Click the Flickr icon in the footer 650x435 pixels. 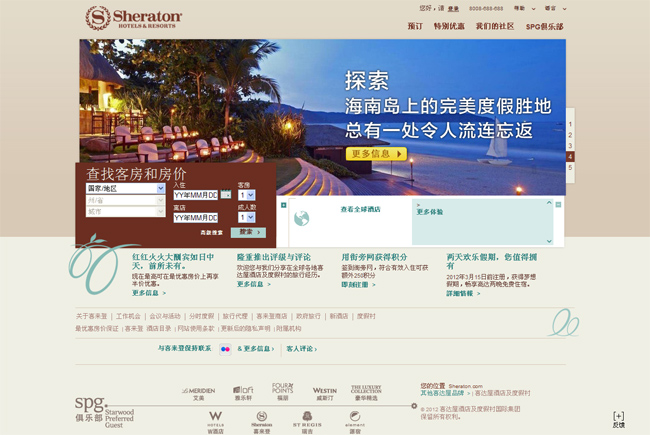click(225, 349)
